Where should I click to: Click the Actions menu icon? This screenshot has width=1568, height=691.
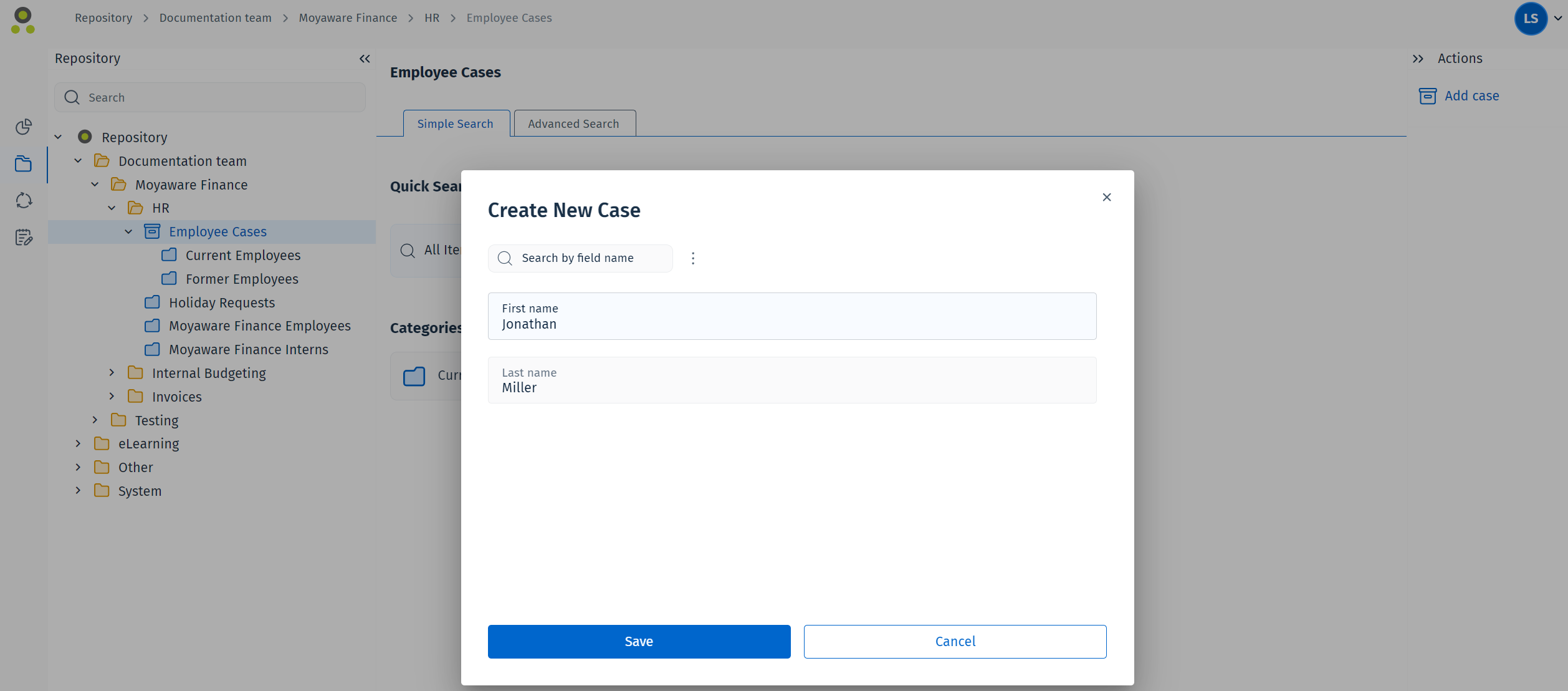[1418, 58]
